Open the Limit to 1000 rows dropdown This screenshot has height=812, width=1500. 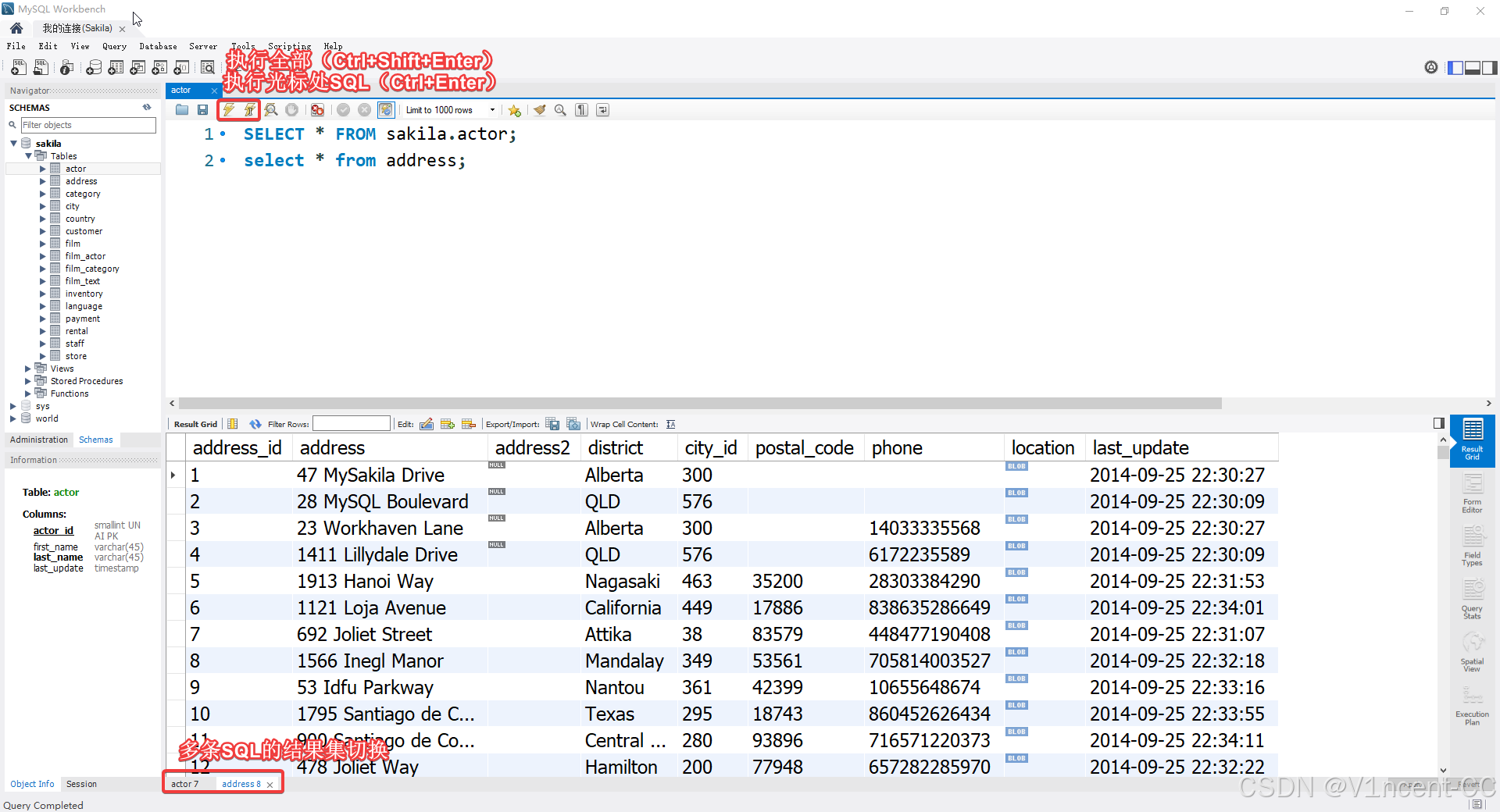(450, 110)
